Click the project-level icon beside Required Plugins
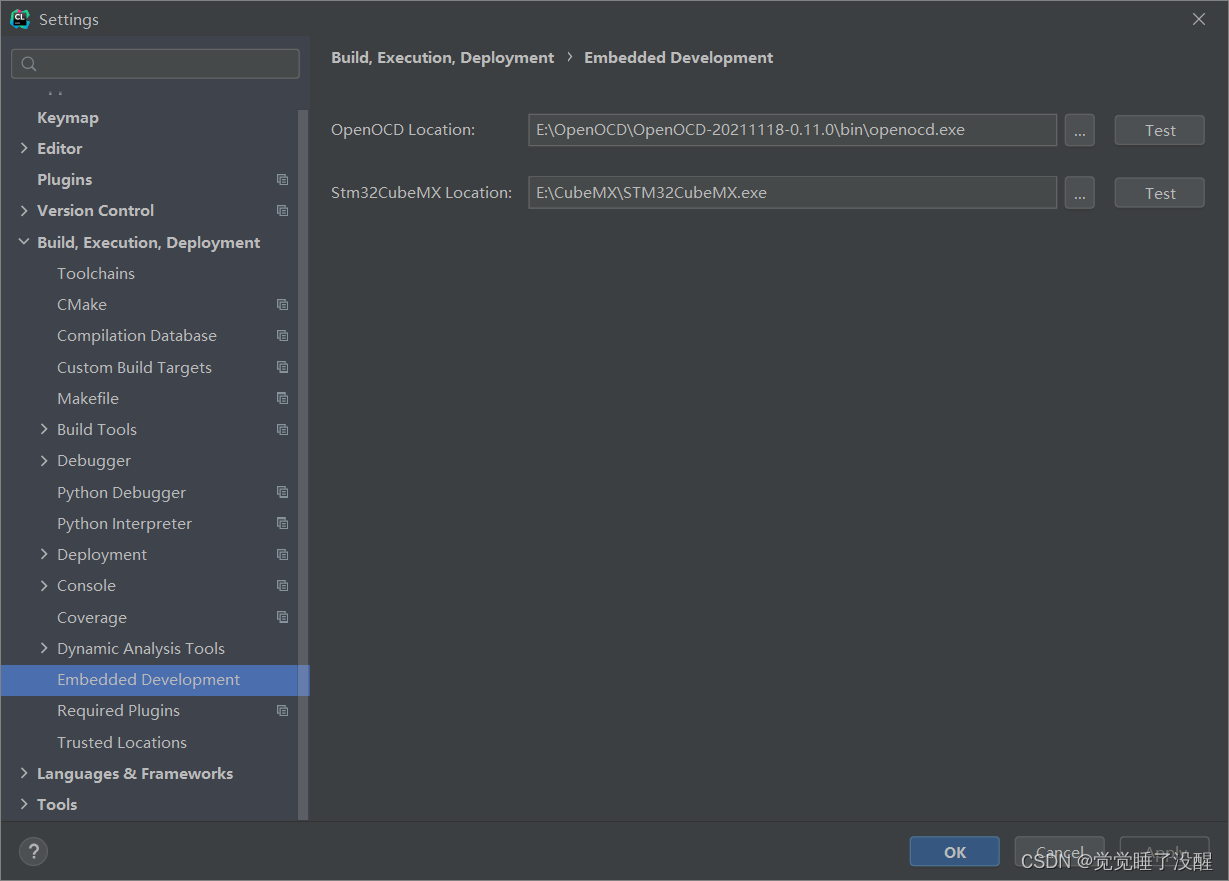Viewport: 1229px width, 881px height. pos(282,711)
